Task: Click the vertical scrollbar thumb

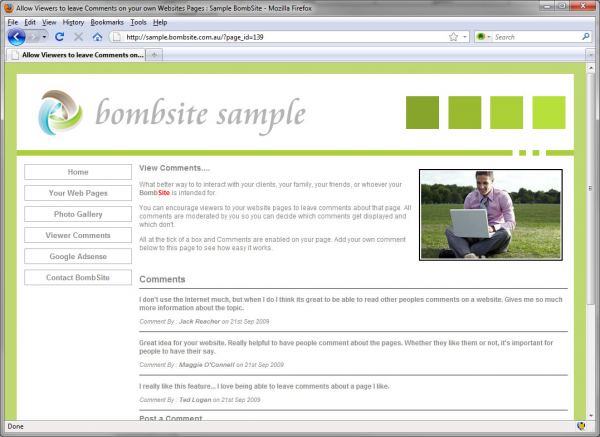Action: pos(590,188)
